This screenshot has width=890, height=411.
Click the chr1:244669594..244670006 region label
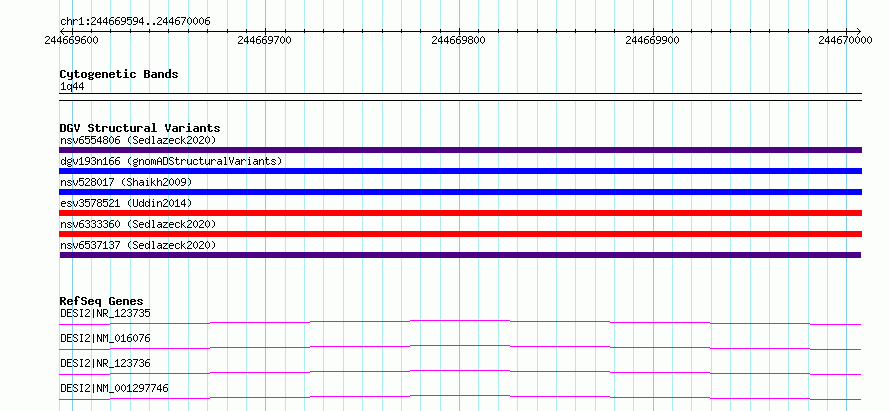tap(135, 22)
